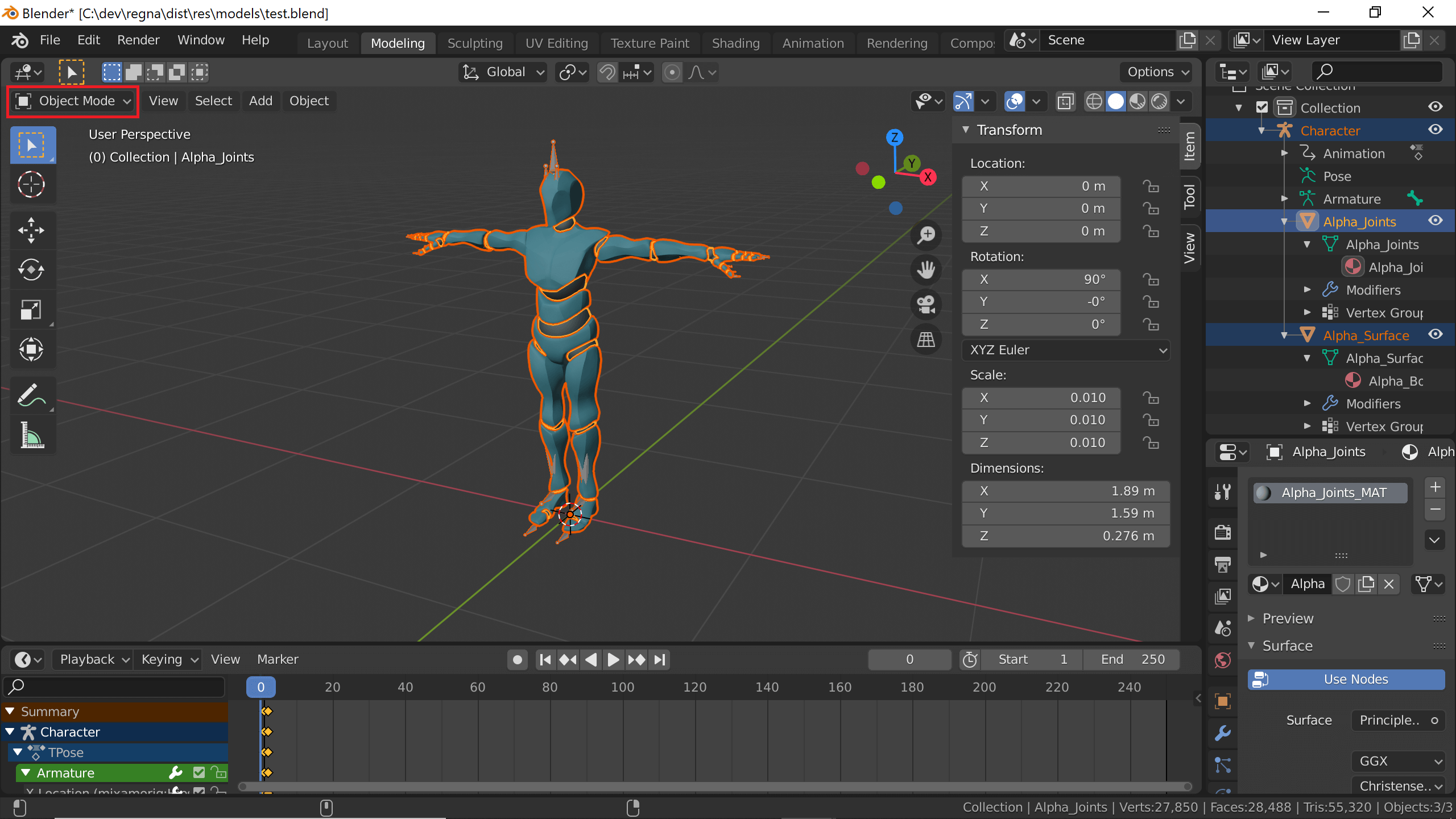This screenshot has width=1456, height=819.
Task: Add a material slot with plus button
Action: (x=1436, y=488)
